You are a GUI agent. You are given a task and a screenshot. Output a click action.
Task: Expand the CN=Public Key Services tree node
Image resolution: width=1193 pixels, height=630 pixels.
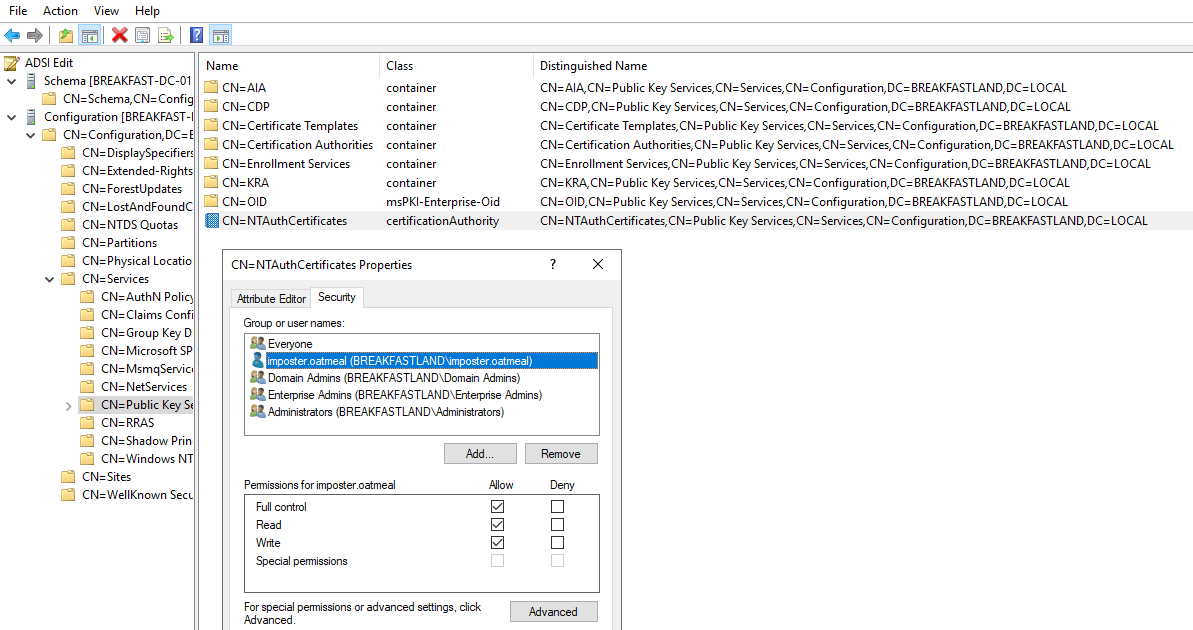tap(68, 405)
